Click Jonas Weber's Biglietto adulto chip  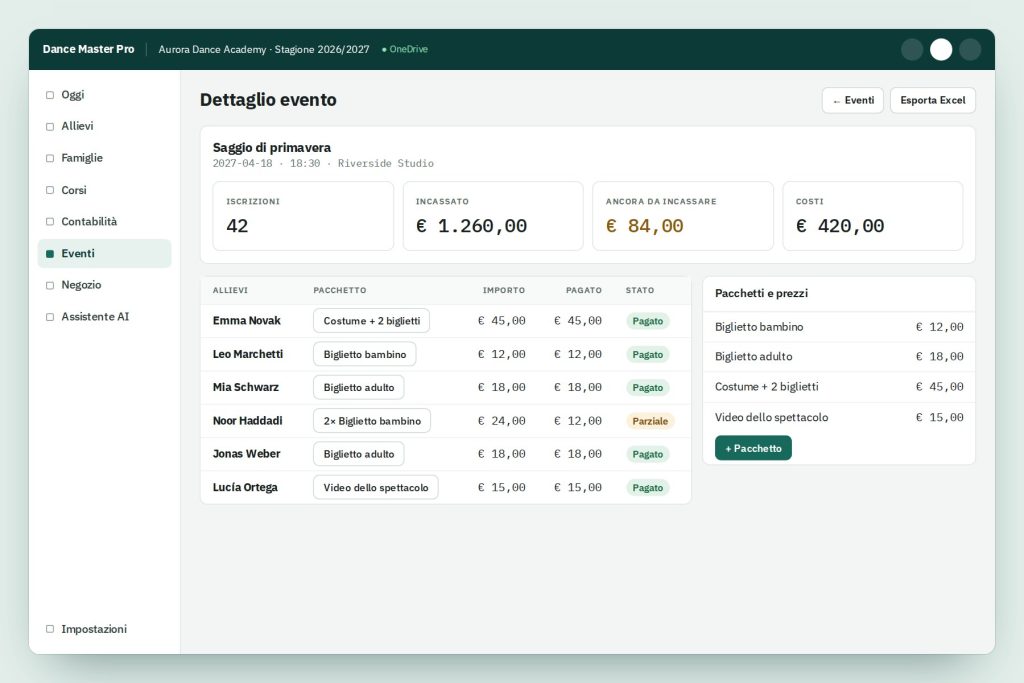tap(359, 454)
